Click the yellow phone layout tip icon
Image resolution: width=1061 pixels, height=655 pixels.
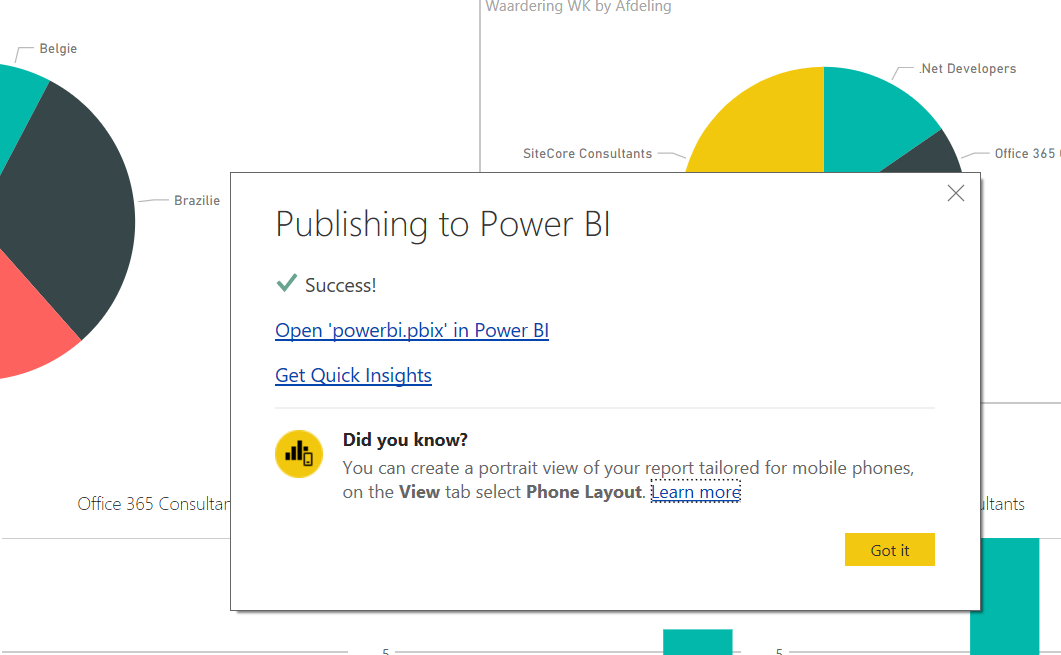pos(299,454)
